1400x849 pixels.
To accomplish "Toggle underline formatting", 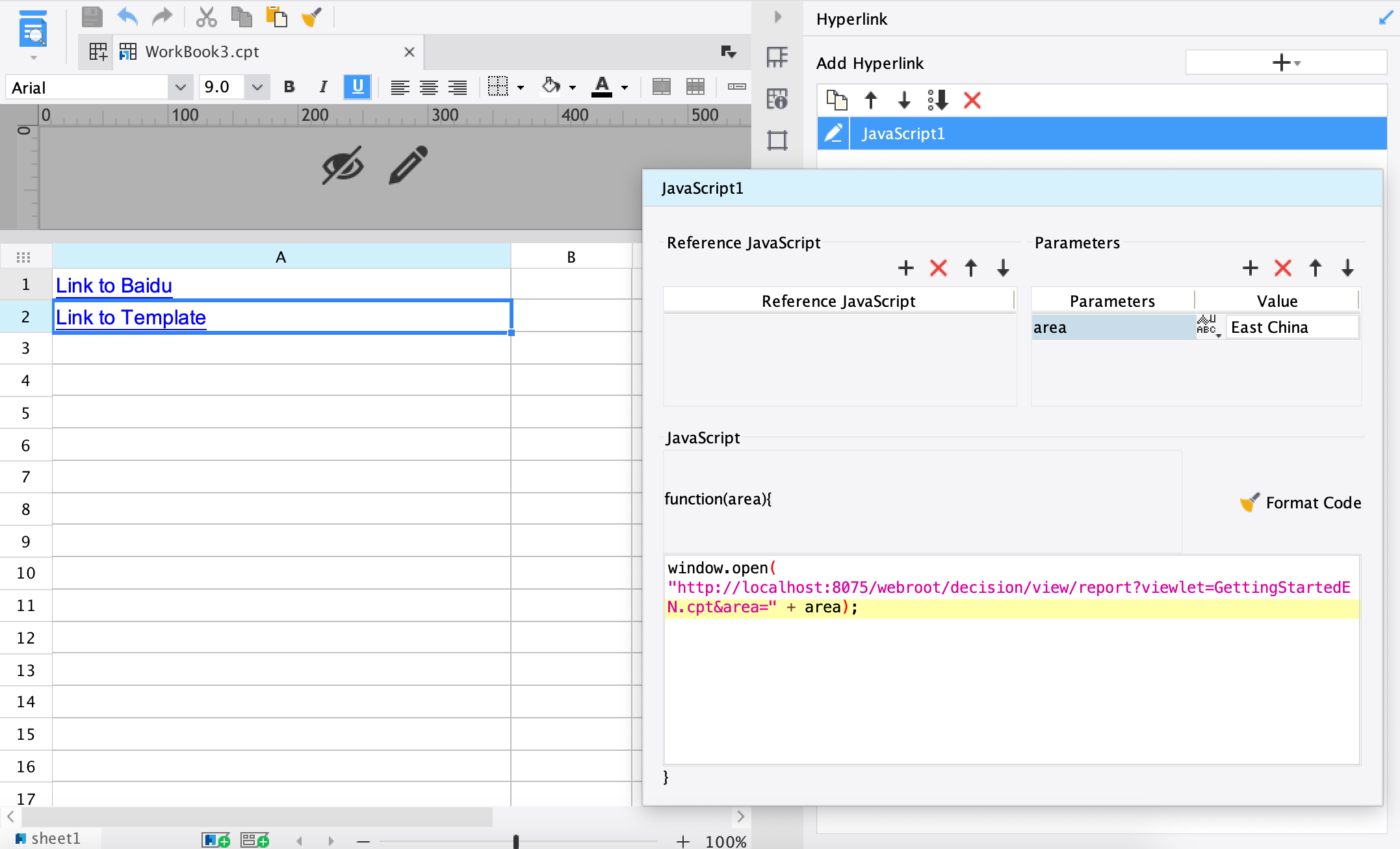I will coord(357,86).
